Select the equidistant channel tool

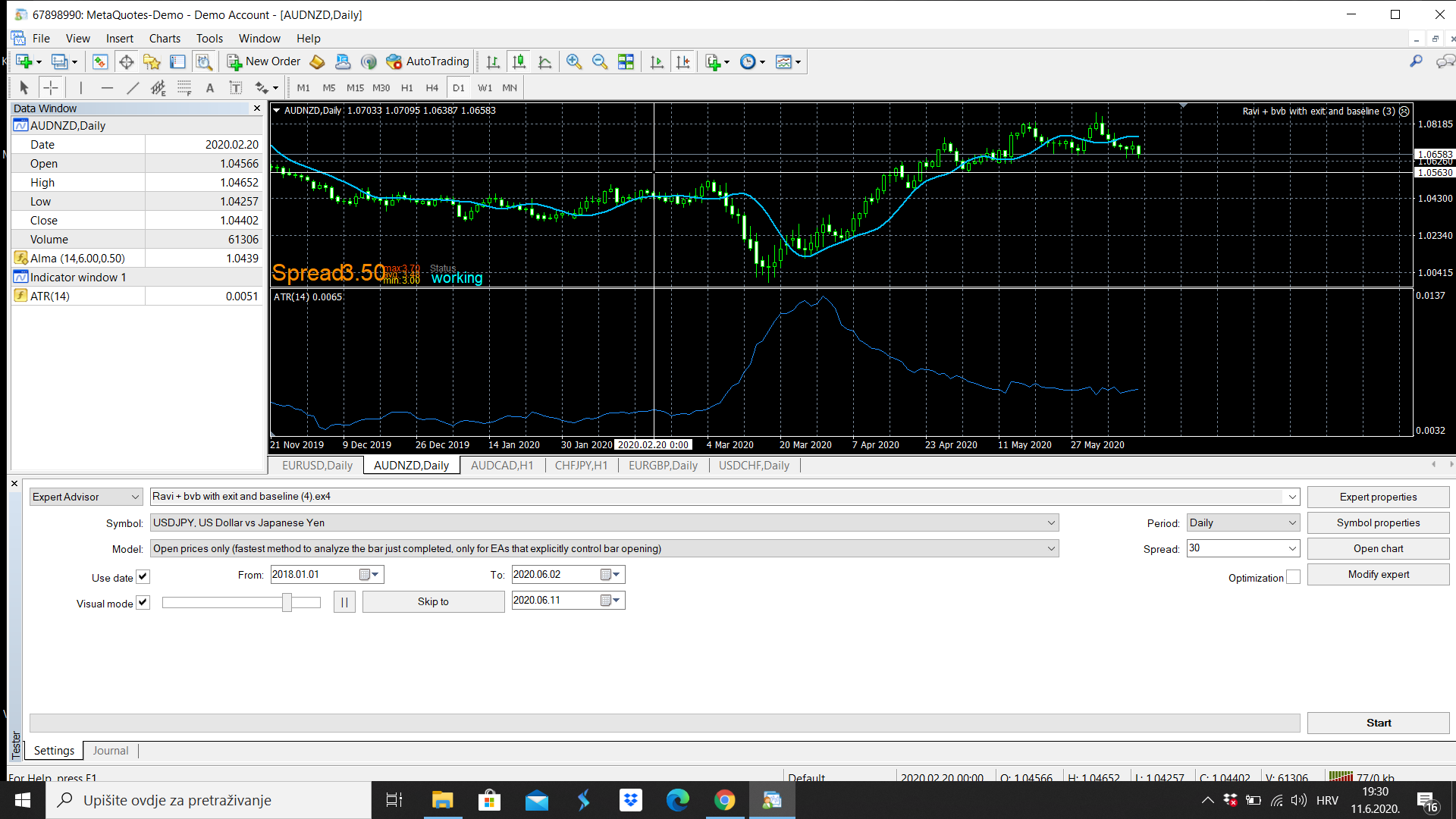coord(158,88)
